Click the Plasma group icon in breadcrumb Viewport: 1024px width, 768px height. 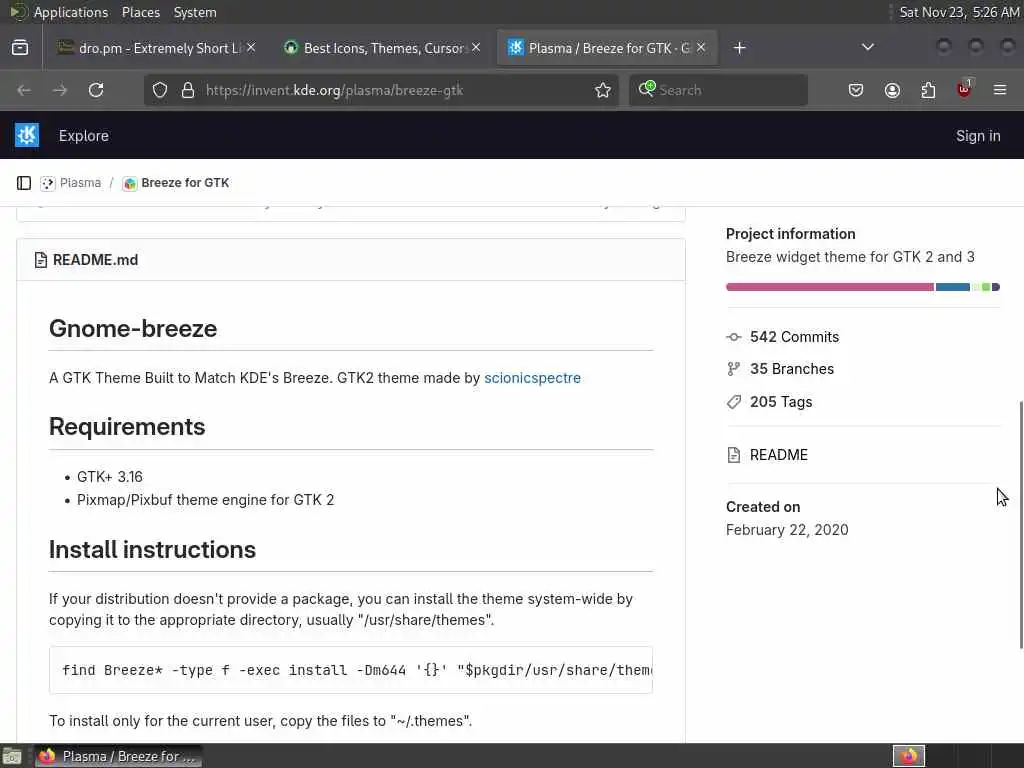click(x=48, y=184)
